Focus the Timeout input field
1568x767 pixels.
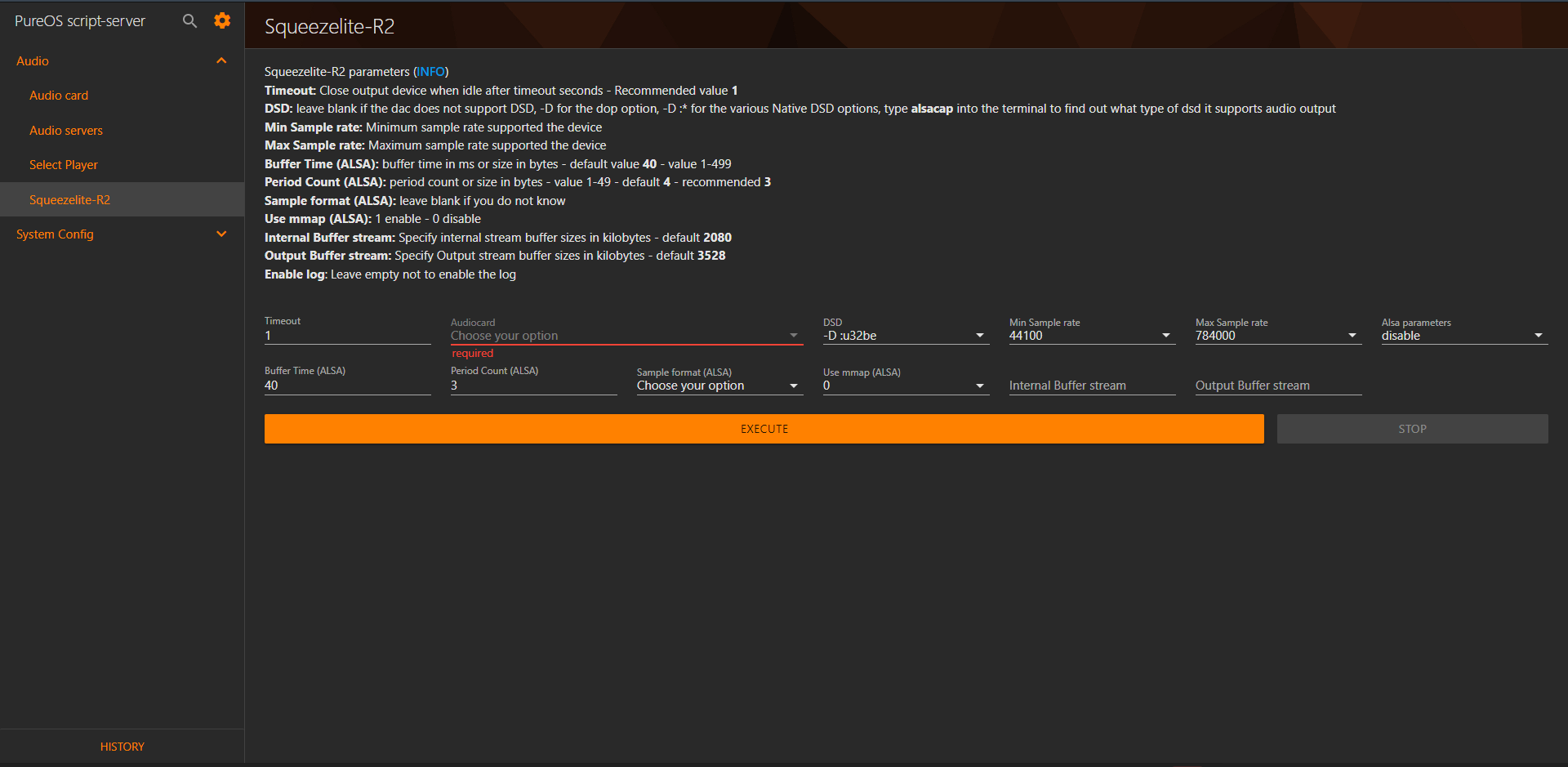click(x=348, y=336)
